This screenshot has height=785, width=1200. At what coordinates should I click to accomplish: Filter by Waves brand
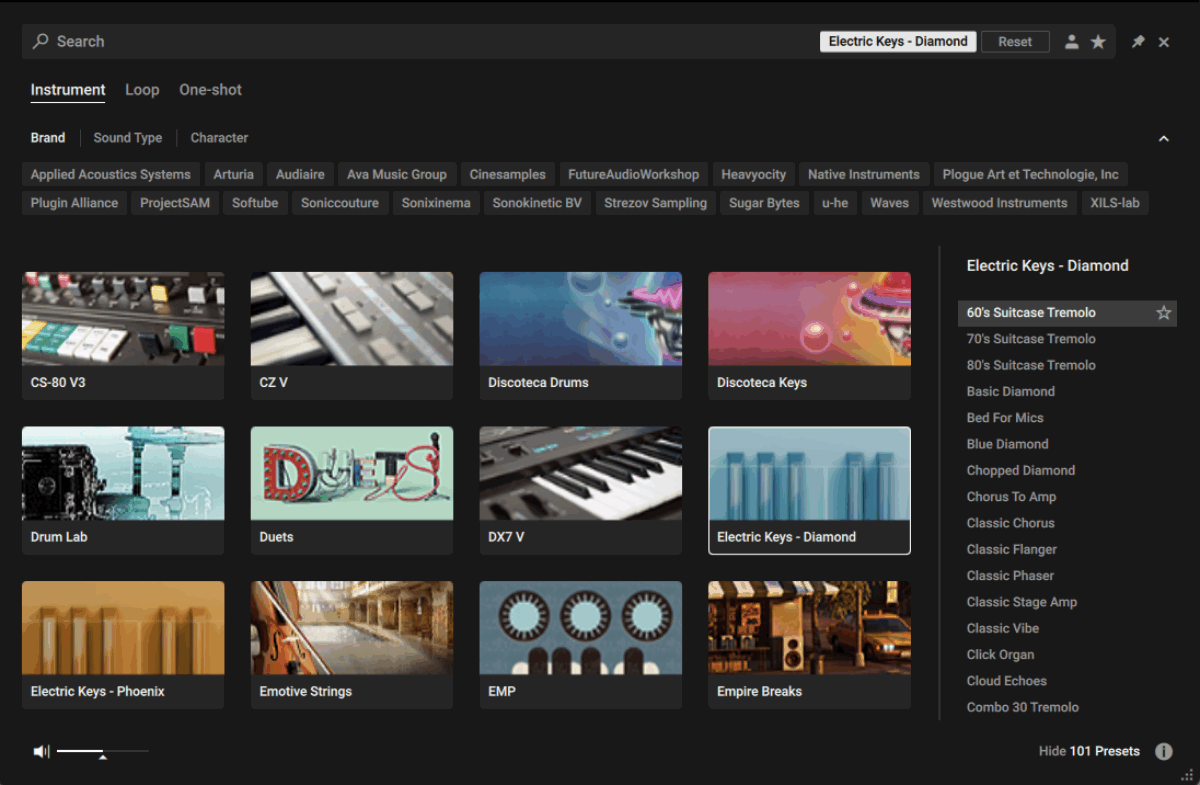tap(890, 203)
